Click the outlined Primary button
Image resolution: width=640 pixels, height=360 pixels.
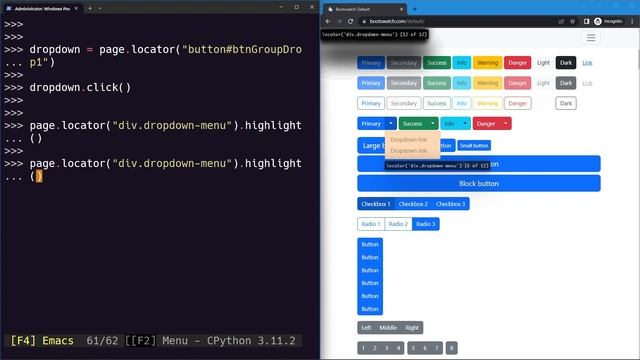coord(371,103)
